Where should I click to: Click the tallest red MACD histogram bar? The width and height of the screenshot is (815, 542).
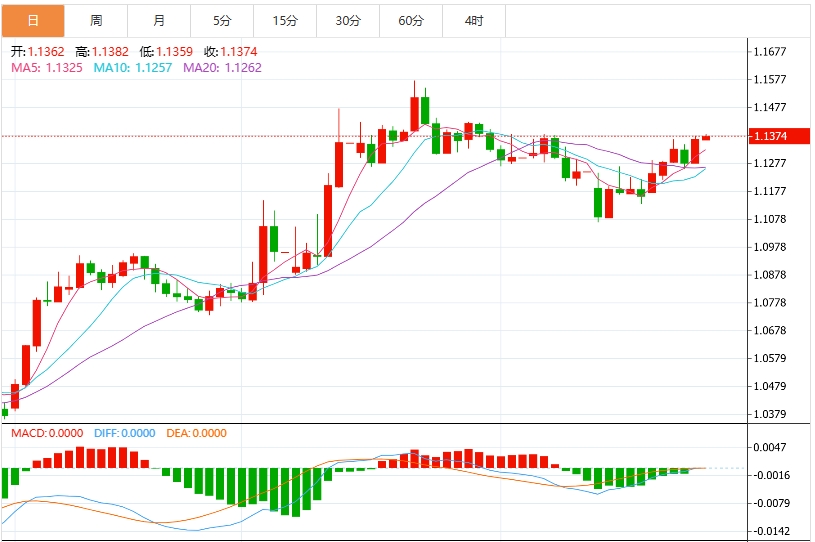(x=80, y=457)
